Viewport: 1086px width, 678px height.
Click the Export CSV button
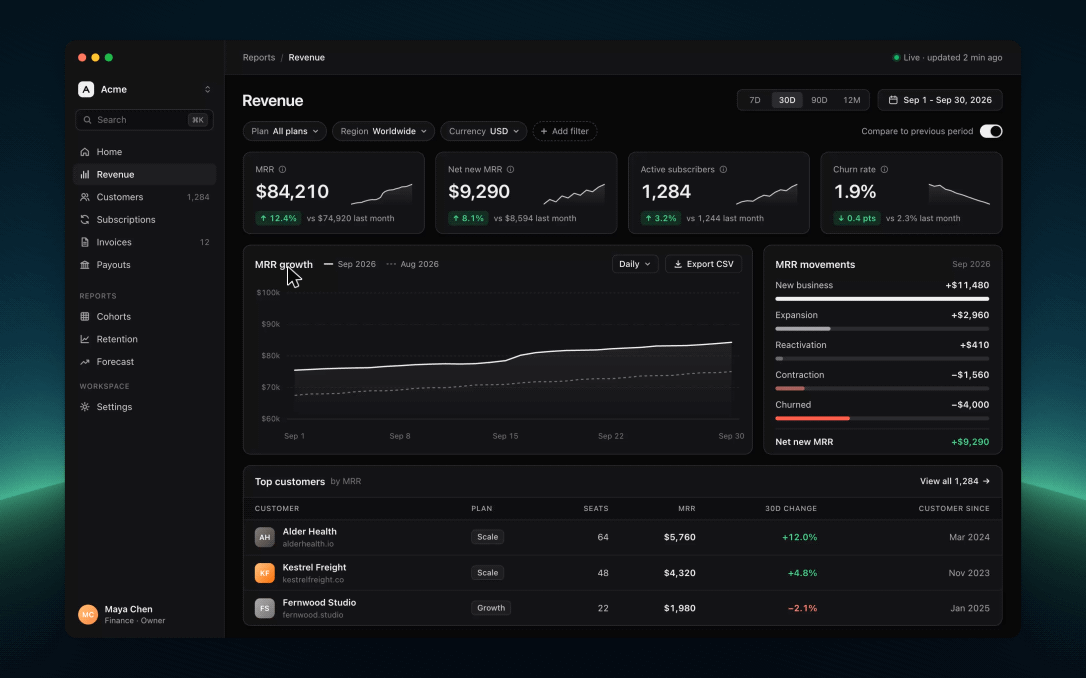703,264
